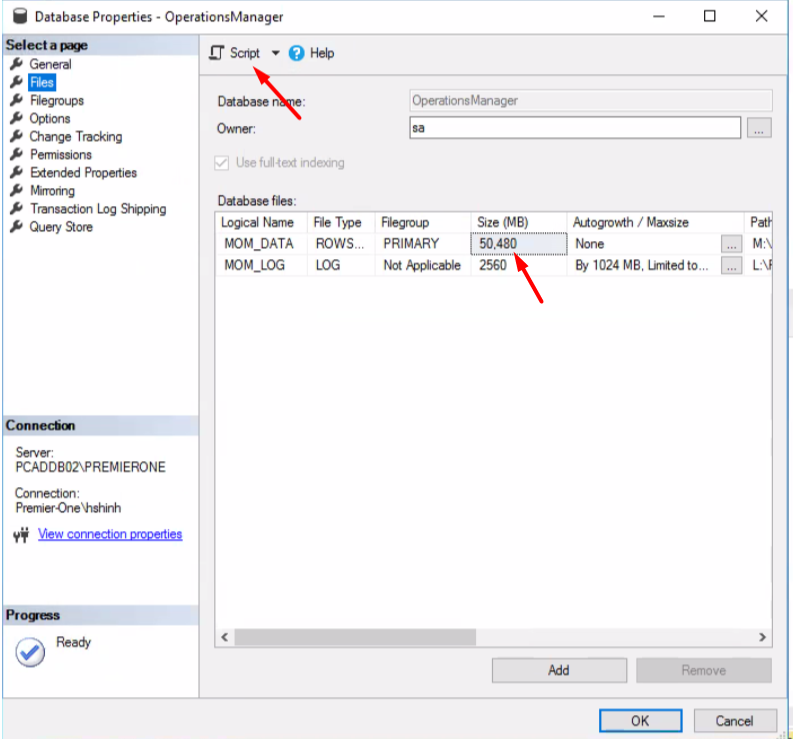Open the Extended Properties page
Viewport: 796px width, 741px height.
83,173
